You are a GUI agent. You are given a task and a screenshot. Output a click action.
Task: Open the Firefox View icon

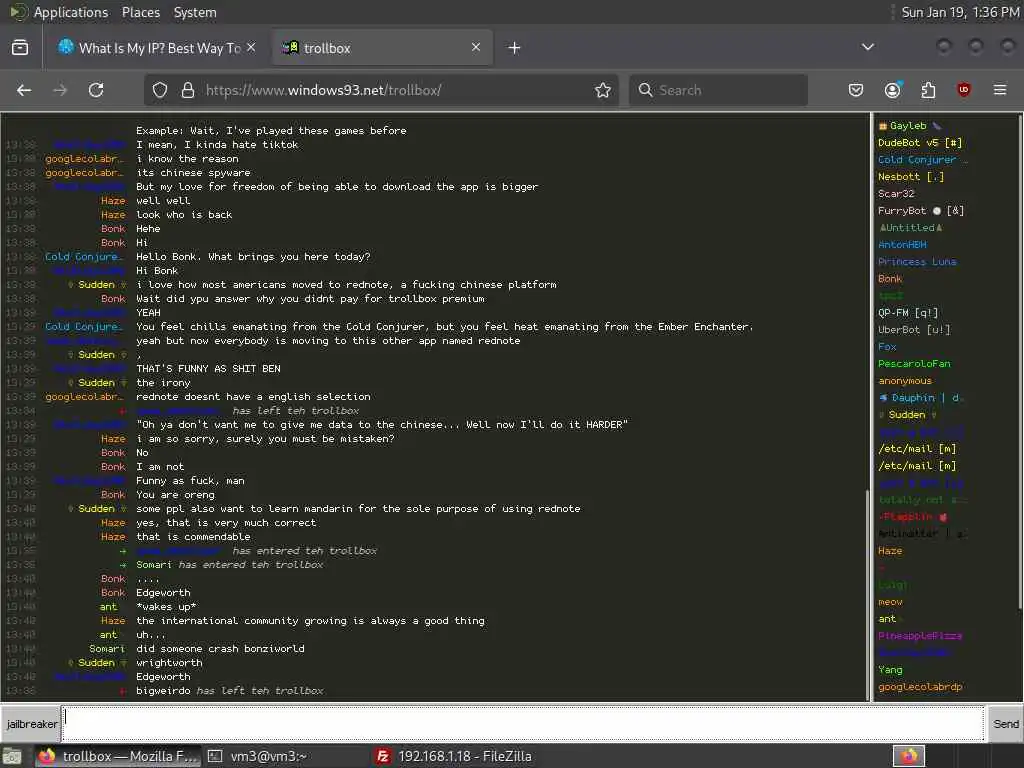pyautogui.click(x=20, y=48)
